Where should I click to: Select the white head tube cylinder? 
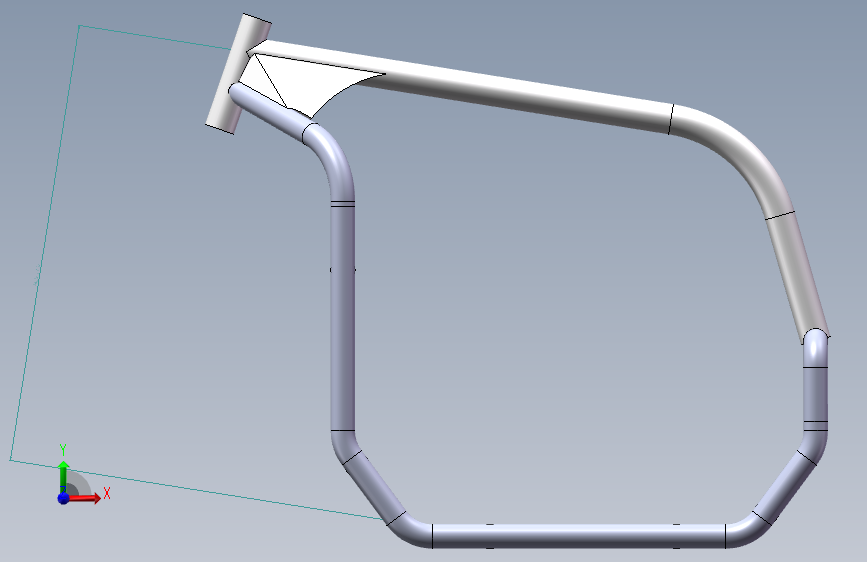click(238, 73)
